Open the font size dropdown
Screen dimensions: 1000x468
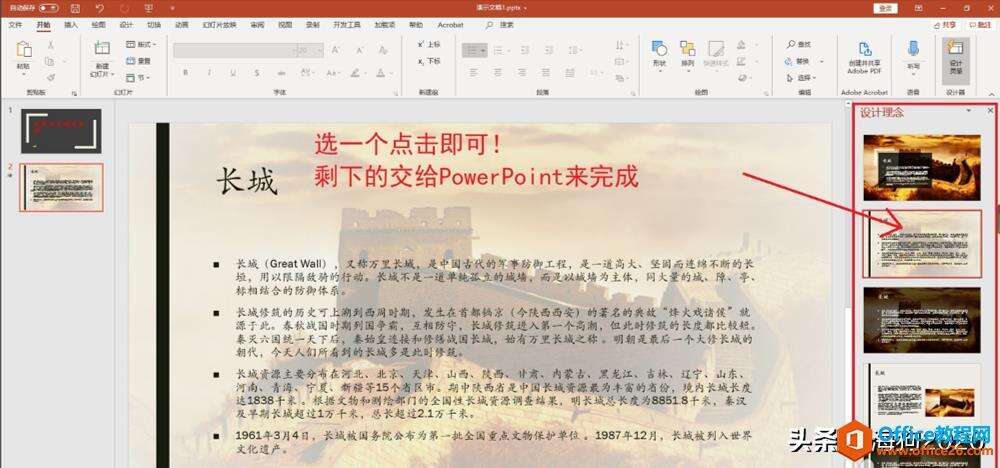(320, 50)
